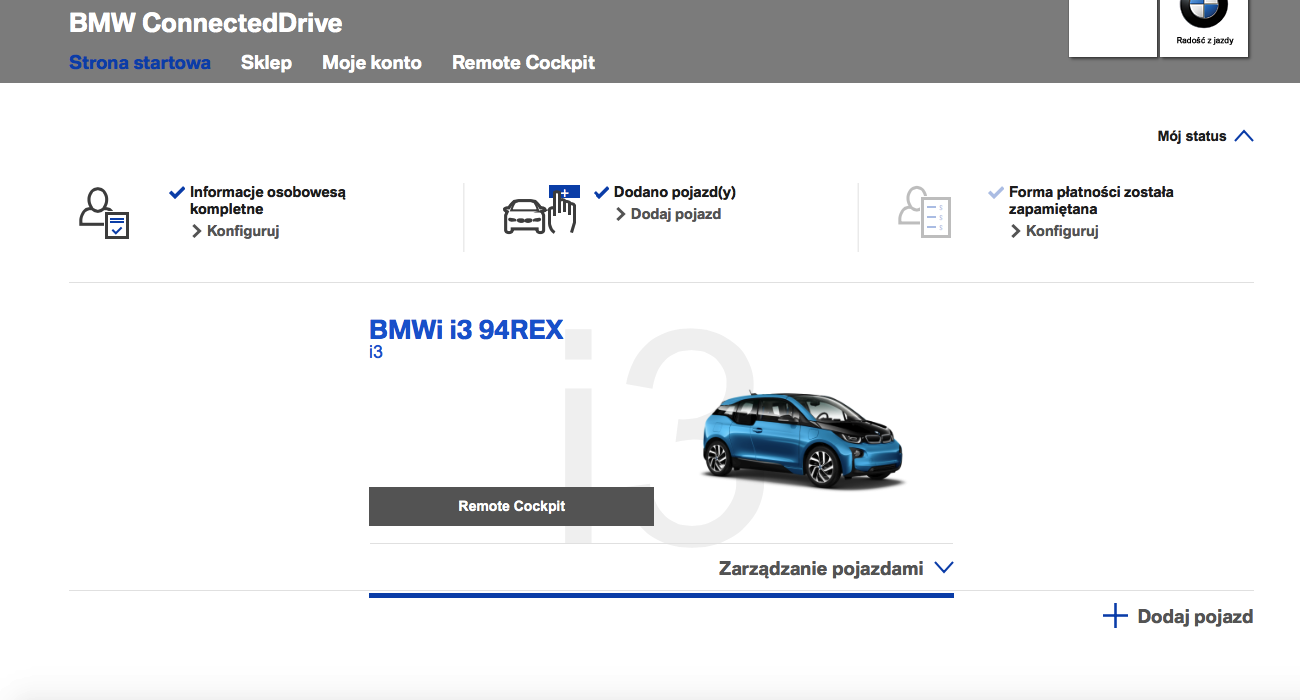Go to the Sklep menu item
1300x700 pixels.
click(x=266, y=62)
